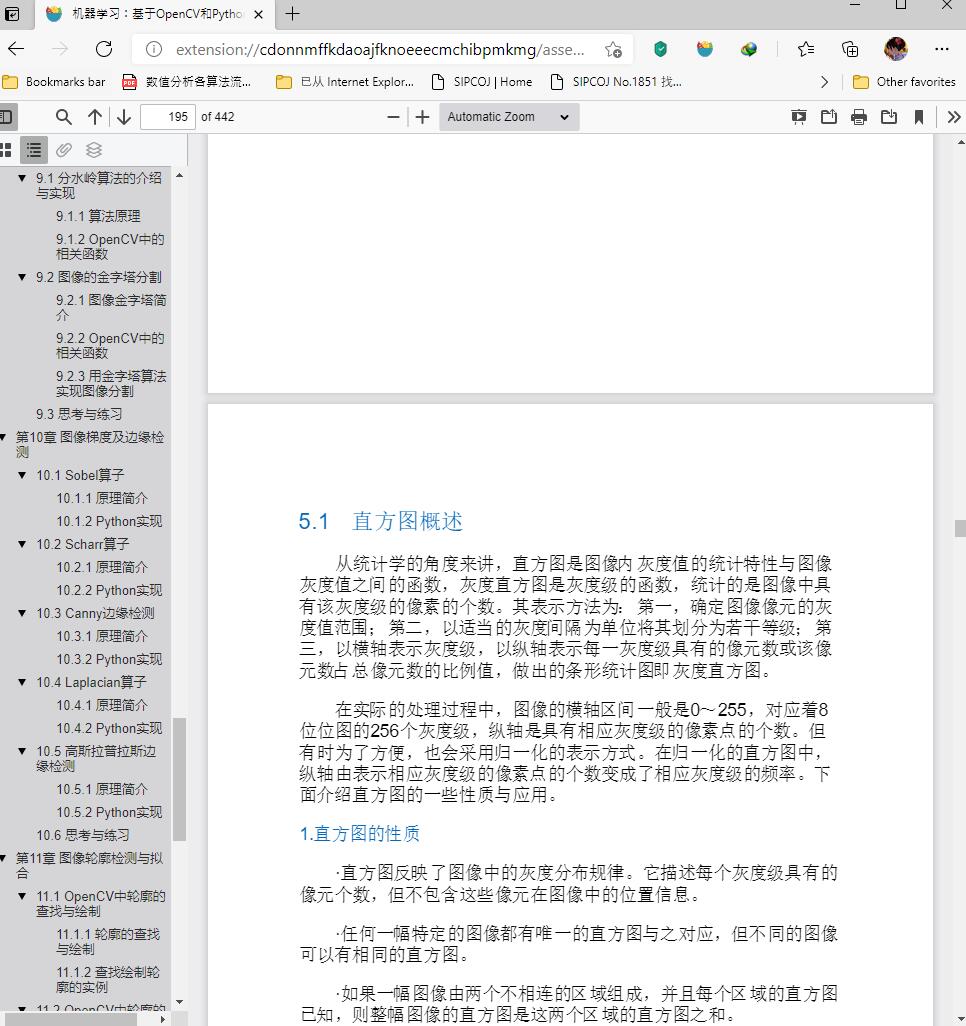Image resolution: width=966 pixels, height=1026 pixels.
Task: Jump to outline item 10.1.2 Python实现
Action: click(x=109, y=522)
